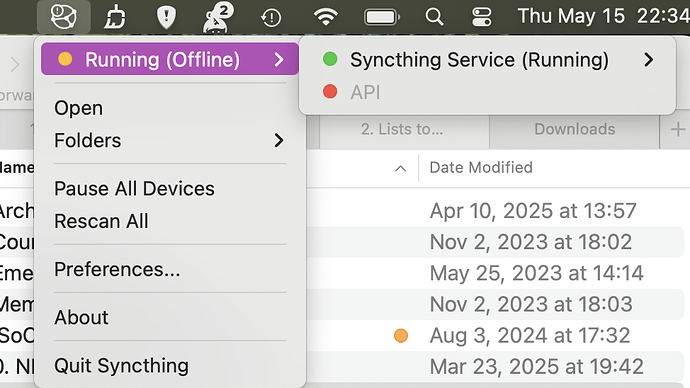Open the Wi-Fi menu

pyautogui.click(x=326, y=17)
